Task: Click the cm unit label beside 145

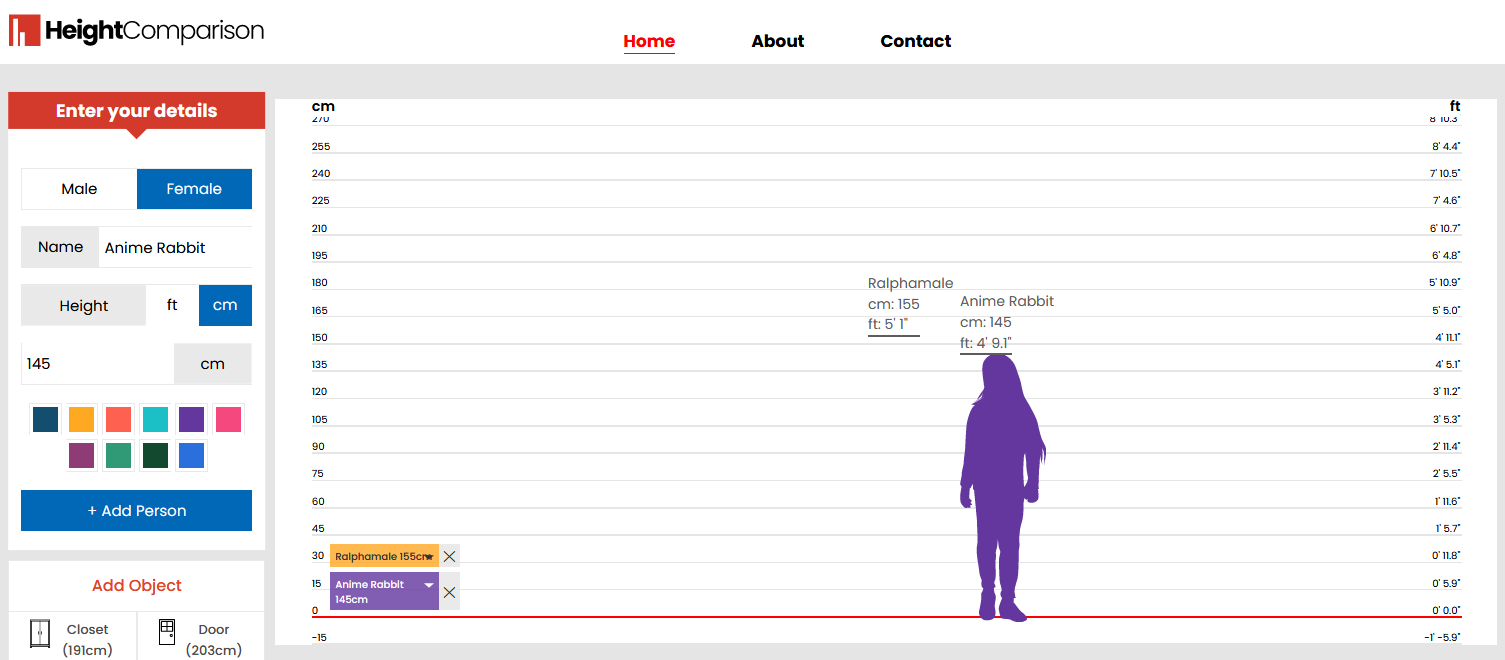Action: (x=213, y=364)
